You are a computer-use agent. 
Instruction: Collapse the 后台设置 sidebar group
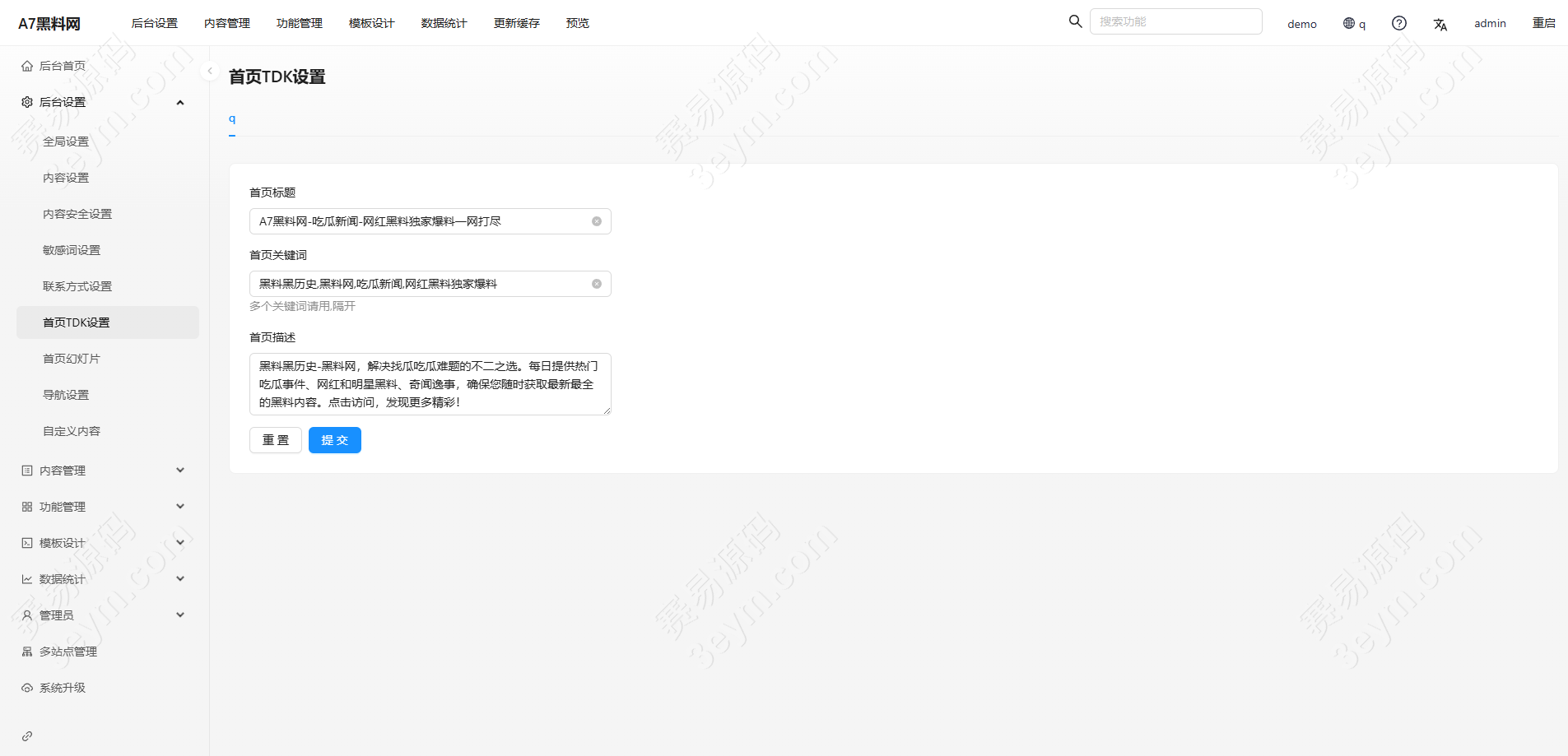click(180, 102)
